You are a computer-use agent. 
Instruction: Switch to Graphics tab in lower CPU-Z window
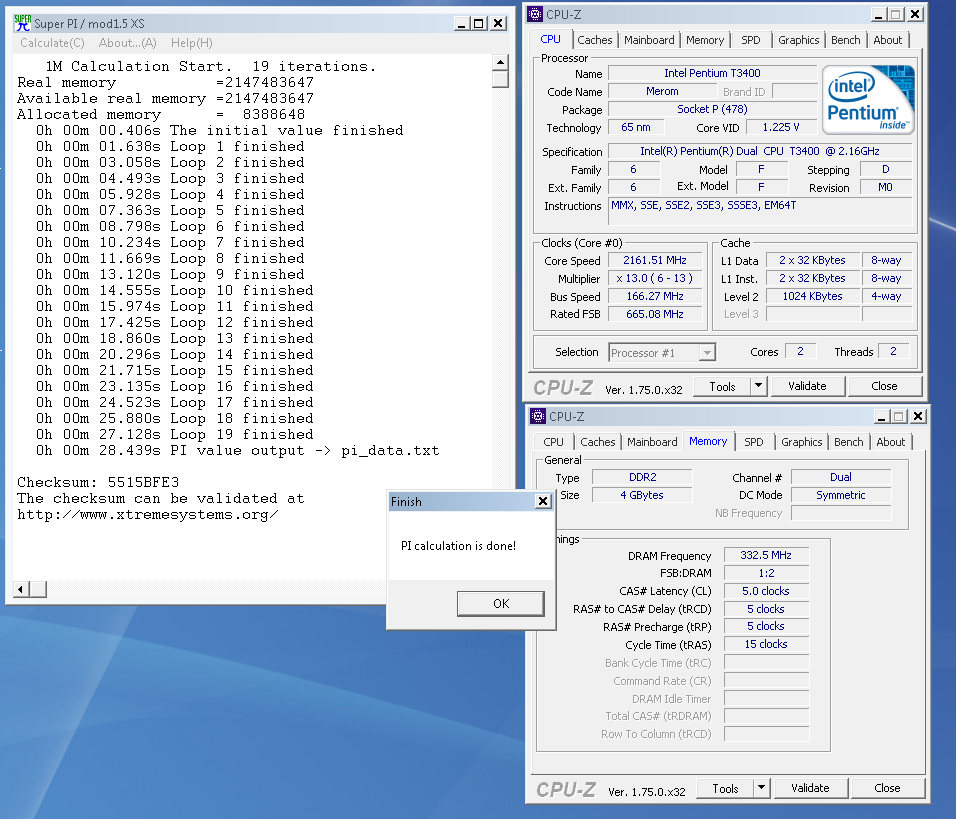pos(801,442)
